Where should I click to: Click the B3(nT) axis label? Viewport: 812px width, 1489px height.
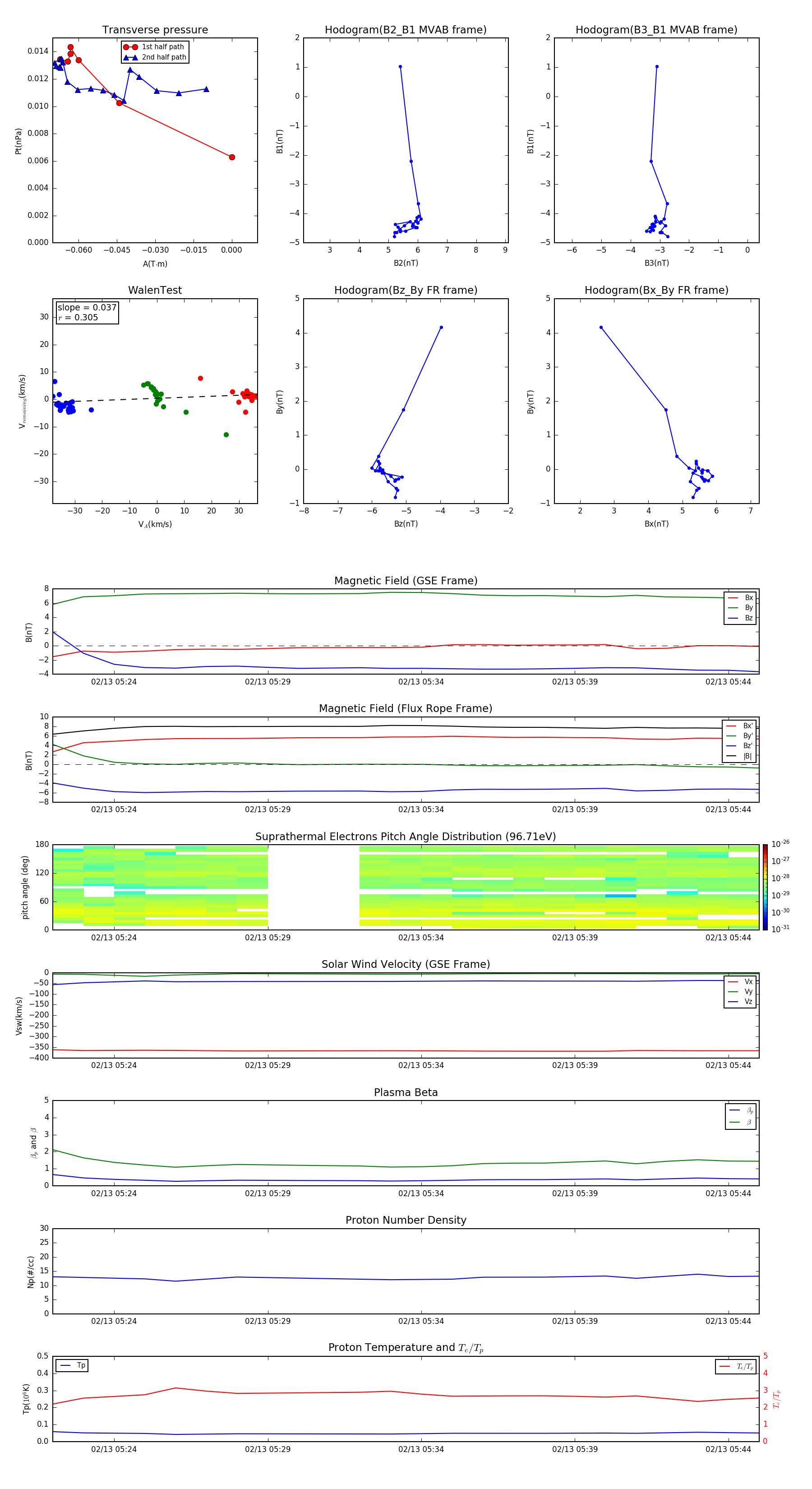point(656,263)
